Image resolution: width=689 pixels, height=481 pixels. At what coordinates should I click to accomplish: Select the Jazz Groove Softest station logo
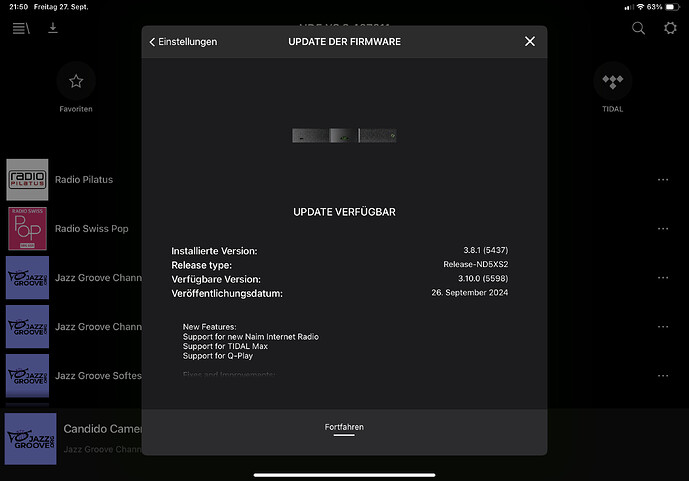pos(27,375)
